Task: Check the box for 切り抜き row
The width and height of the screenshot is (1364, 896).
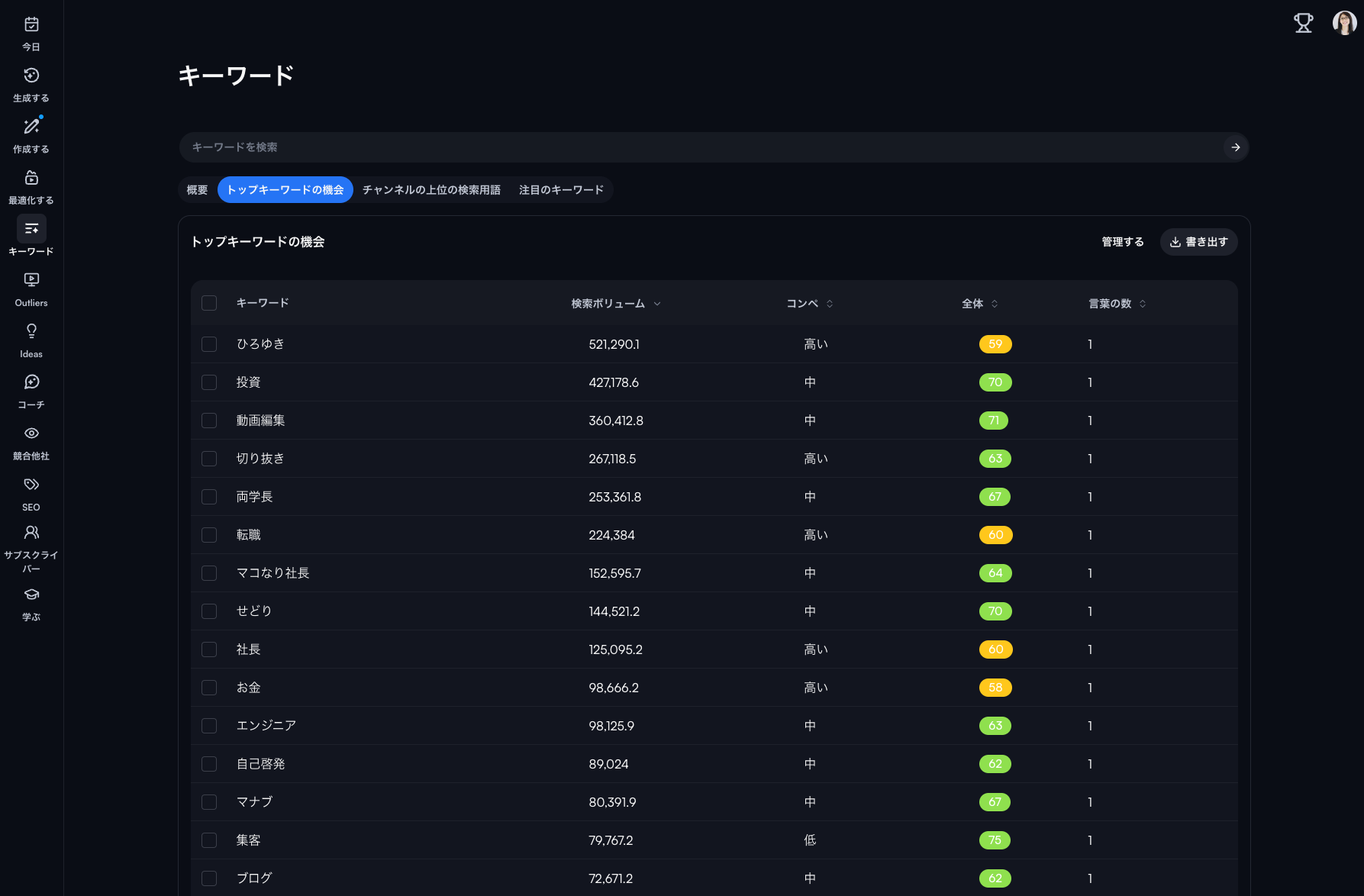Action: [x=209, y=459]
